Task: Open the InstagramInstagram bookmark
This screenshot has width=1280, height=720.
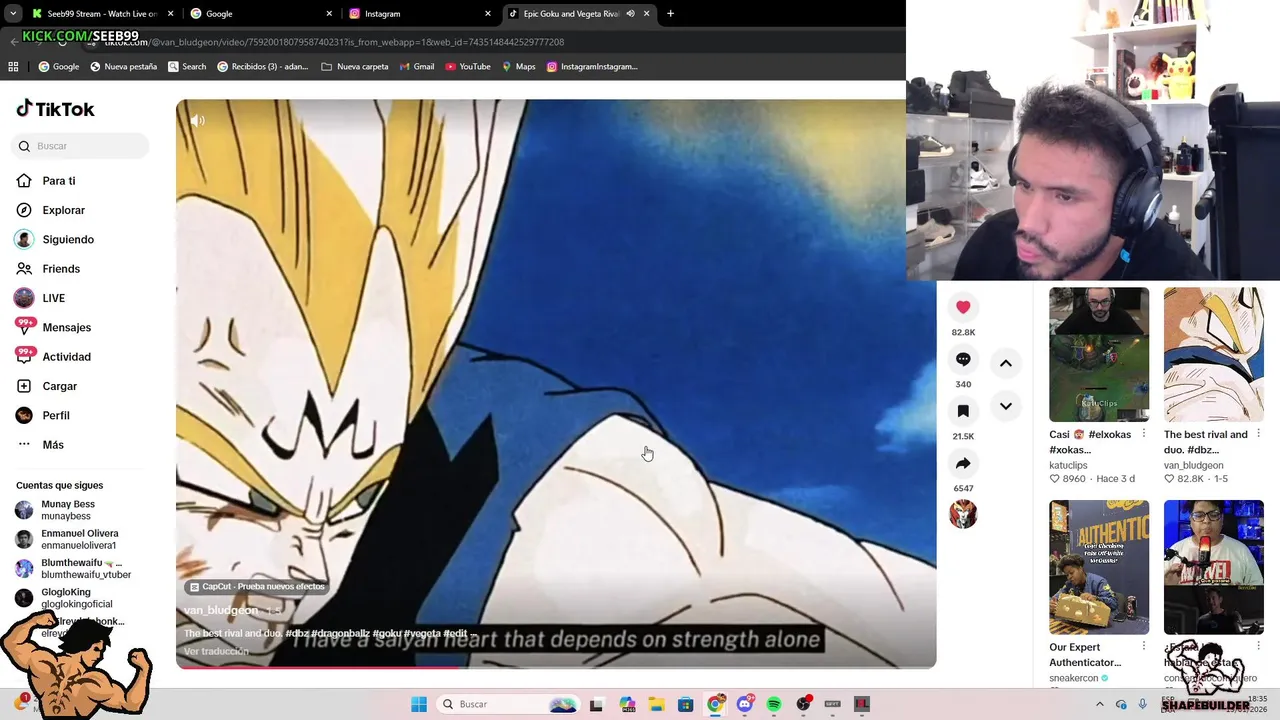Action: pyautogui.click(x=592, y=67)
